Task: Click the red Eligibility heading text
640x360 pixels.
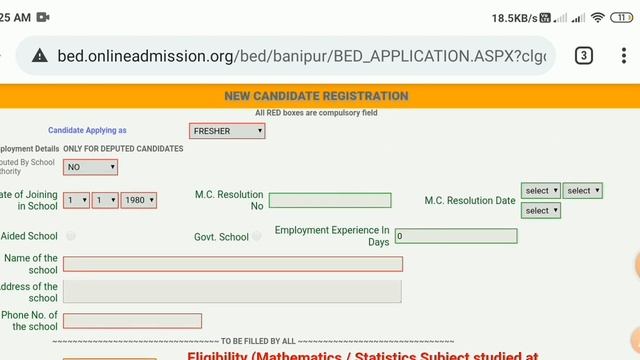Action: point(362,356)
